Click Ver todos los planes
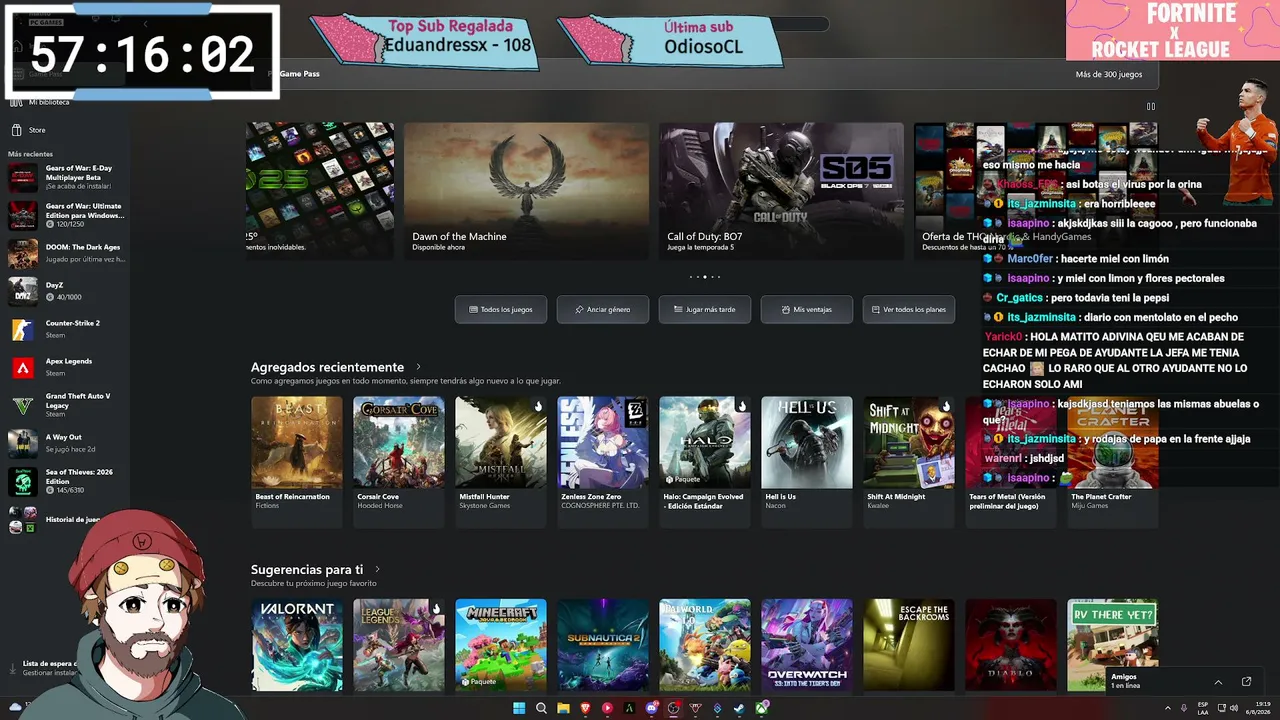The image size is (1280, 720). 909,310
